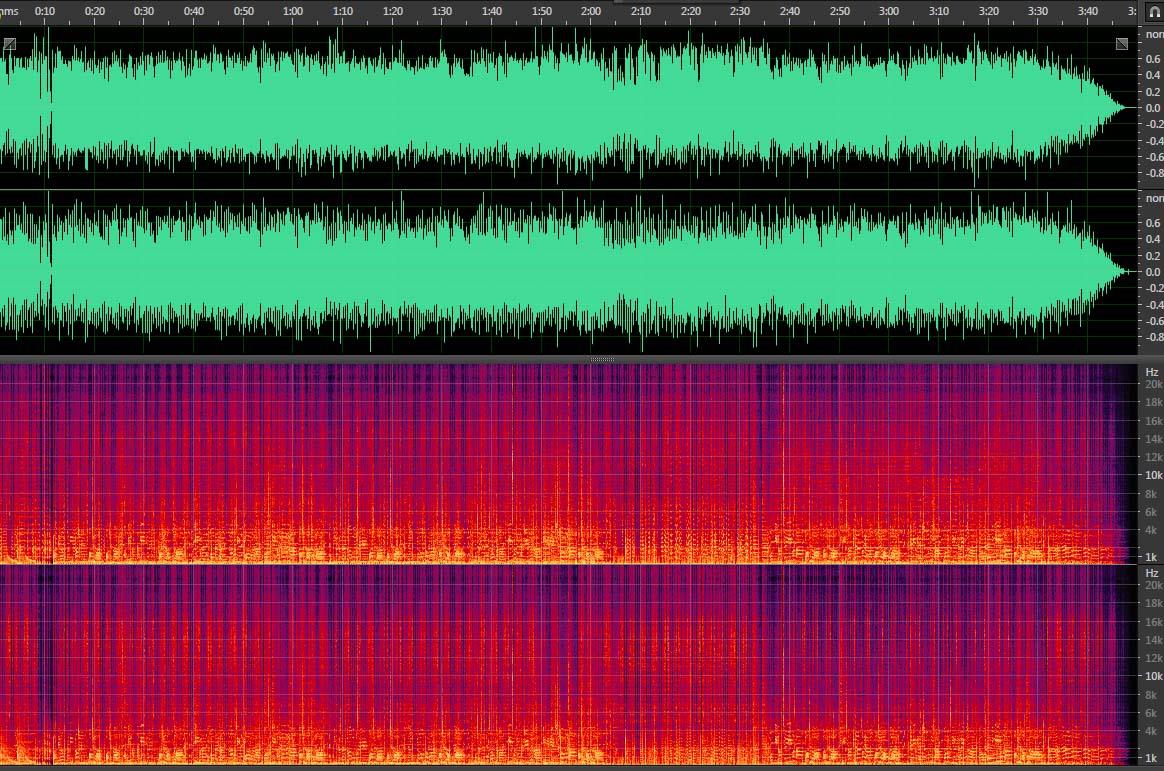This screenshot has height=771, width=1164.
Task: Click the 2:50 mark on time ruler
Action: pyautogui.click(x=840, y=11)
